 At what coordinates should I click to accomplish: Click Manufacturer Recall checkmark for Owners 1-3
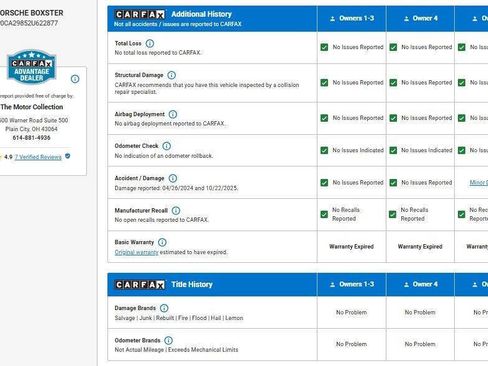324,214
